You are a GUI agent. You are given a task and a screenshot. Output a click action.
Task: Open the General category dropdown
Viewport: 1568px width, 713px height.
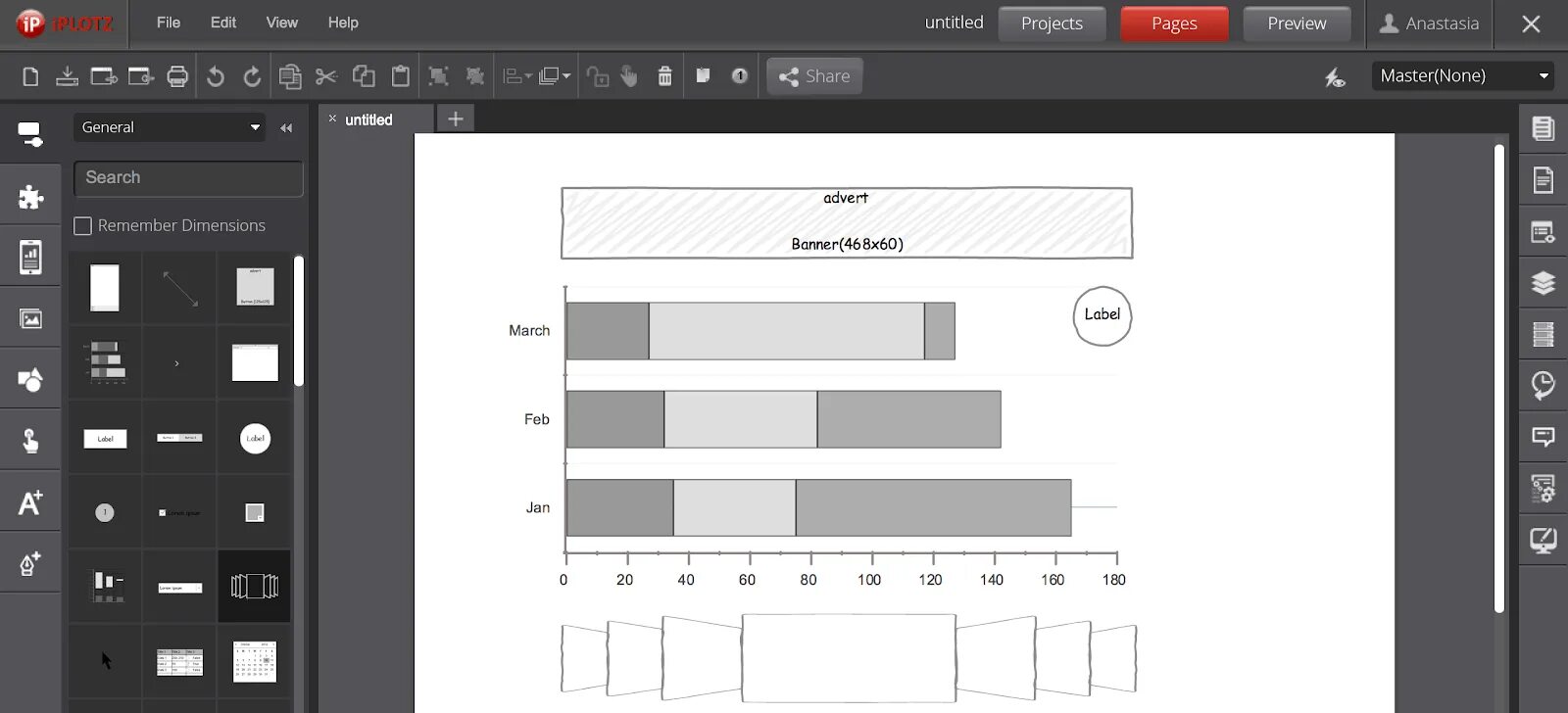(x=170, y=127)
